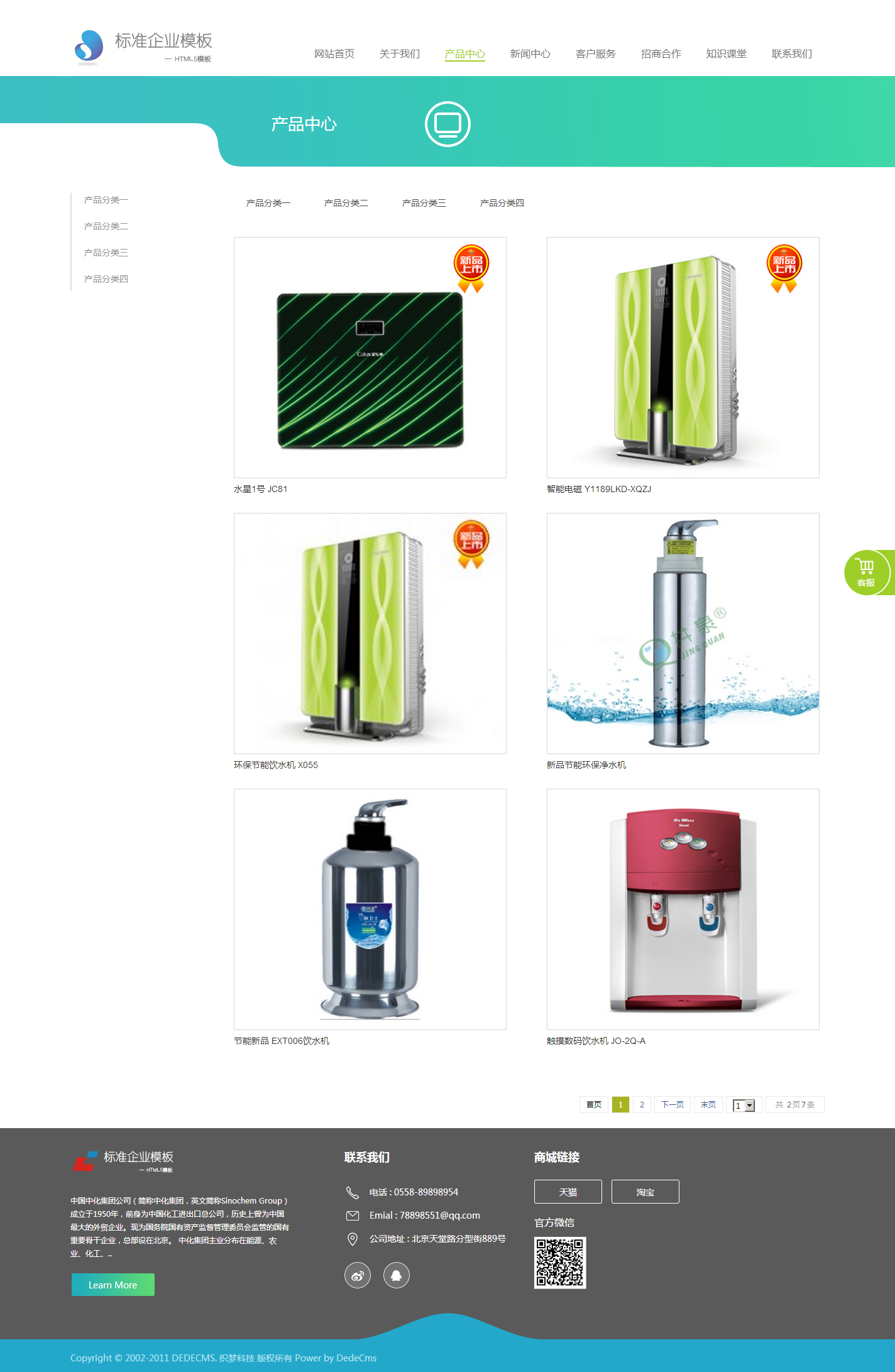Click the official WeChat QR code

(560, 1263)
